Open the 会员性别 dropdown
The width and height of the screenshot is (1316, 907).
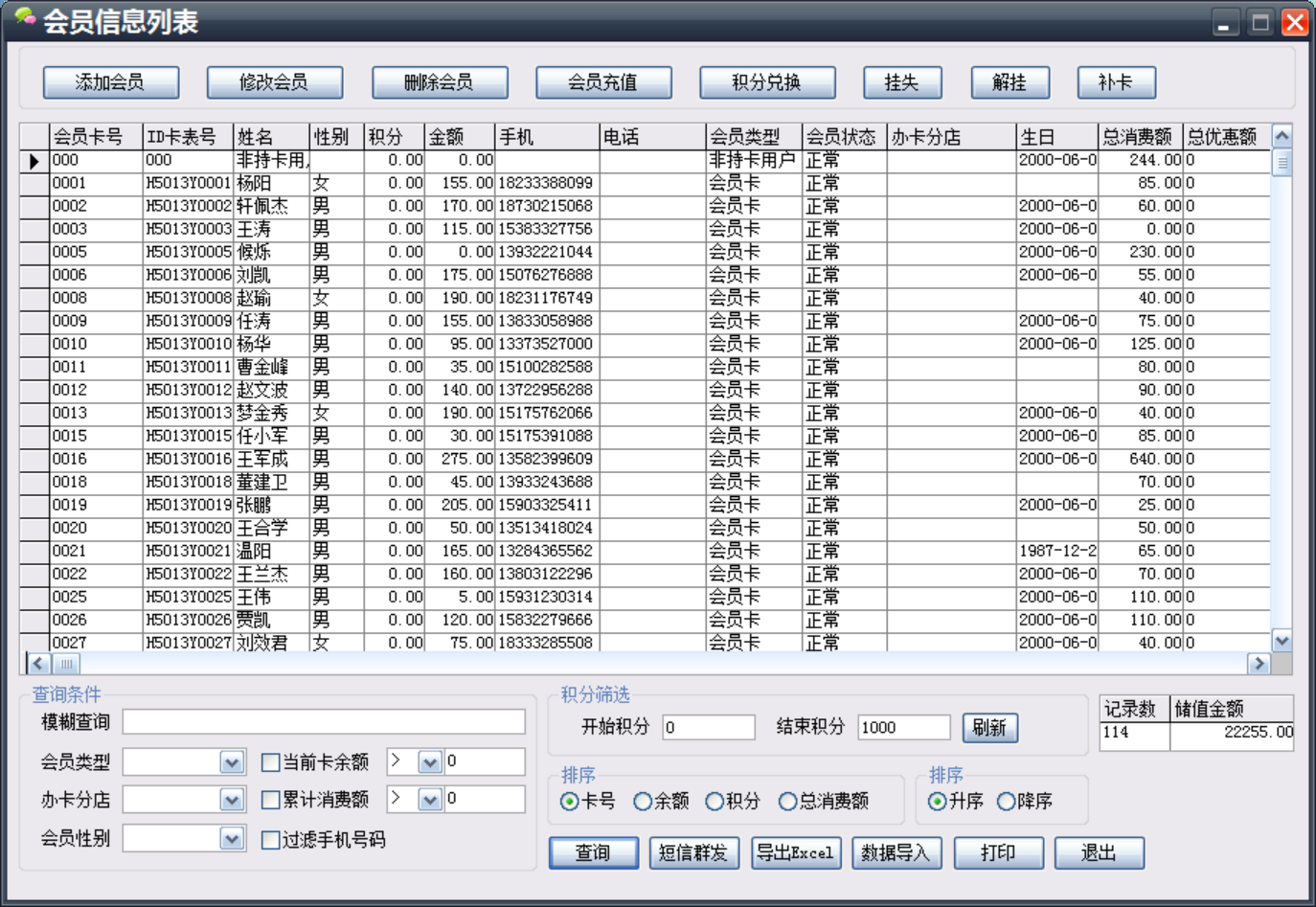(232, 839)
